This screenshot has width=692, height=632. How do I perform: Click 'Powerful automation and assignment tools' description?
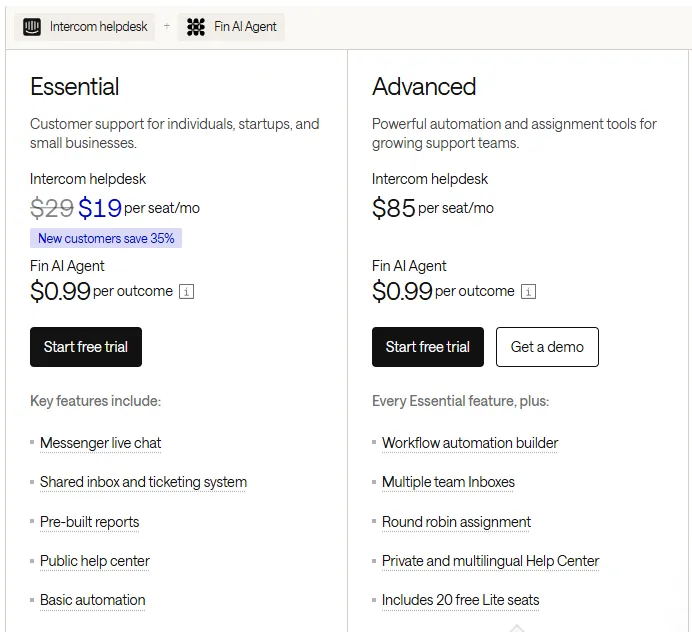point(515,133)
